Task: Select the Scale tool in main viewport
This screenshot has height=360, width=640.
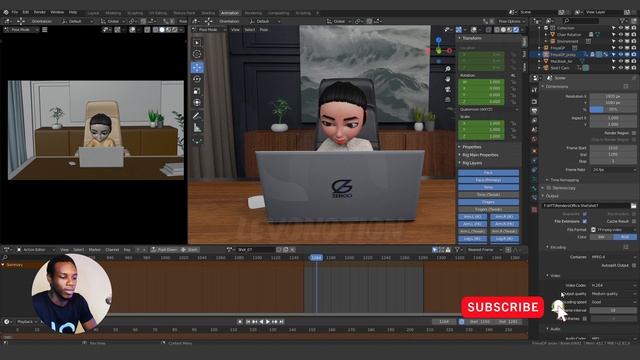Action: coord(197,91)
